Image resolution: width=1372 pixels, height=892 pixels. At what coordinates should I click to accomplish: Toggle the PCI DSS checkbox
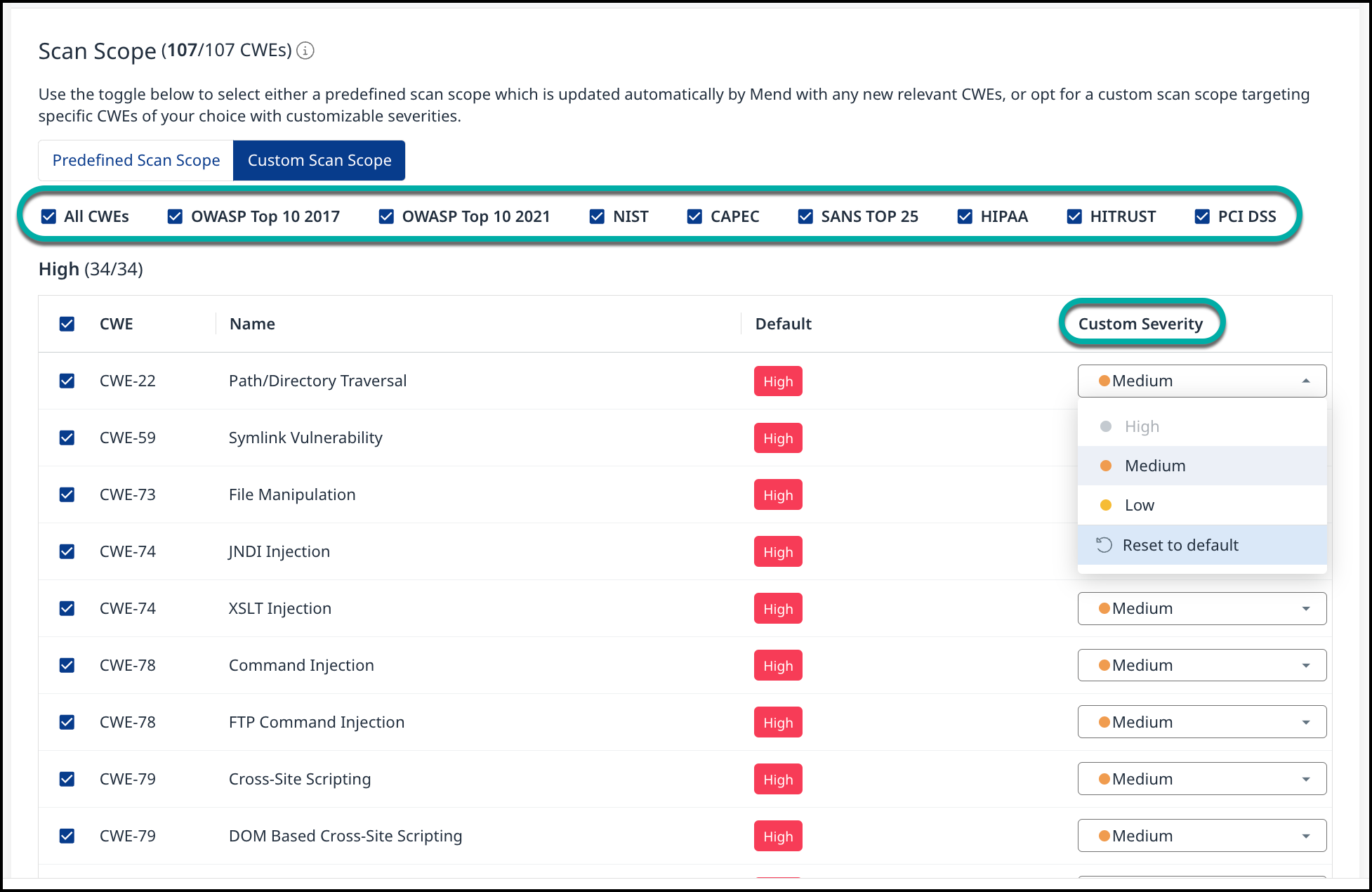[1202, 216]
